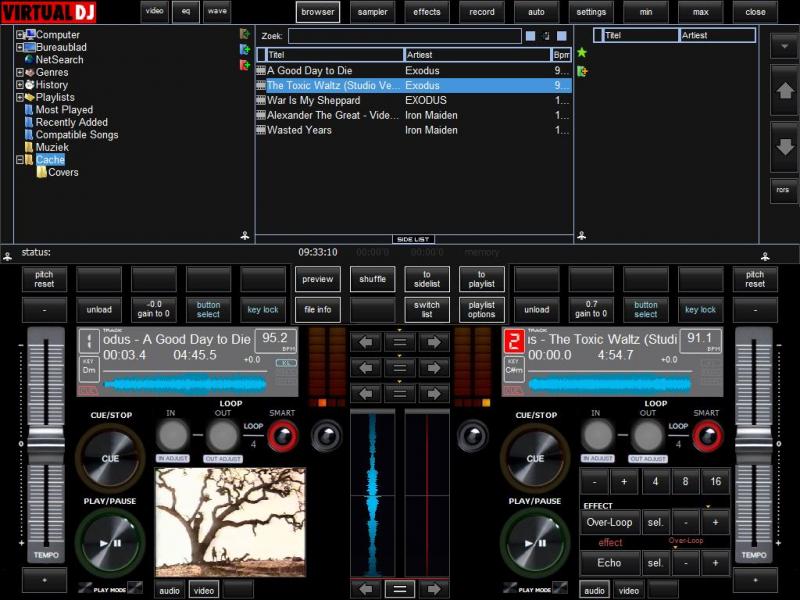Viewport: 800px width, 600px height.
Task: Expand the Bureaublad tree node
Action: click(x=20, y=47)
